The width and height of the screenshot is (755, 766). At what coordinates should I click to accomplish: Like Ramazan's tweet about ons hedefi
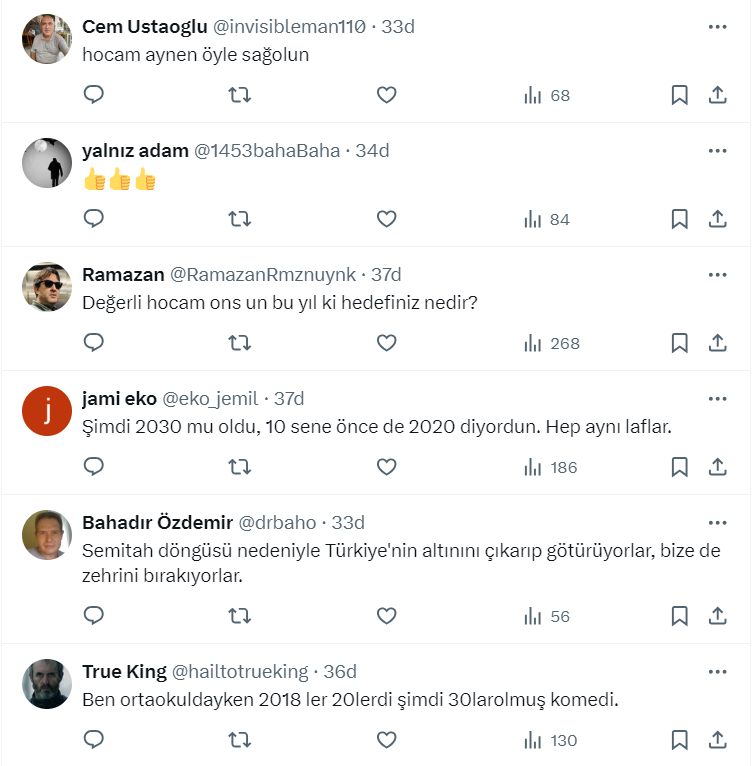387,343
